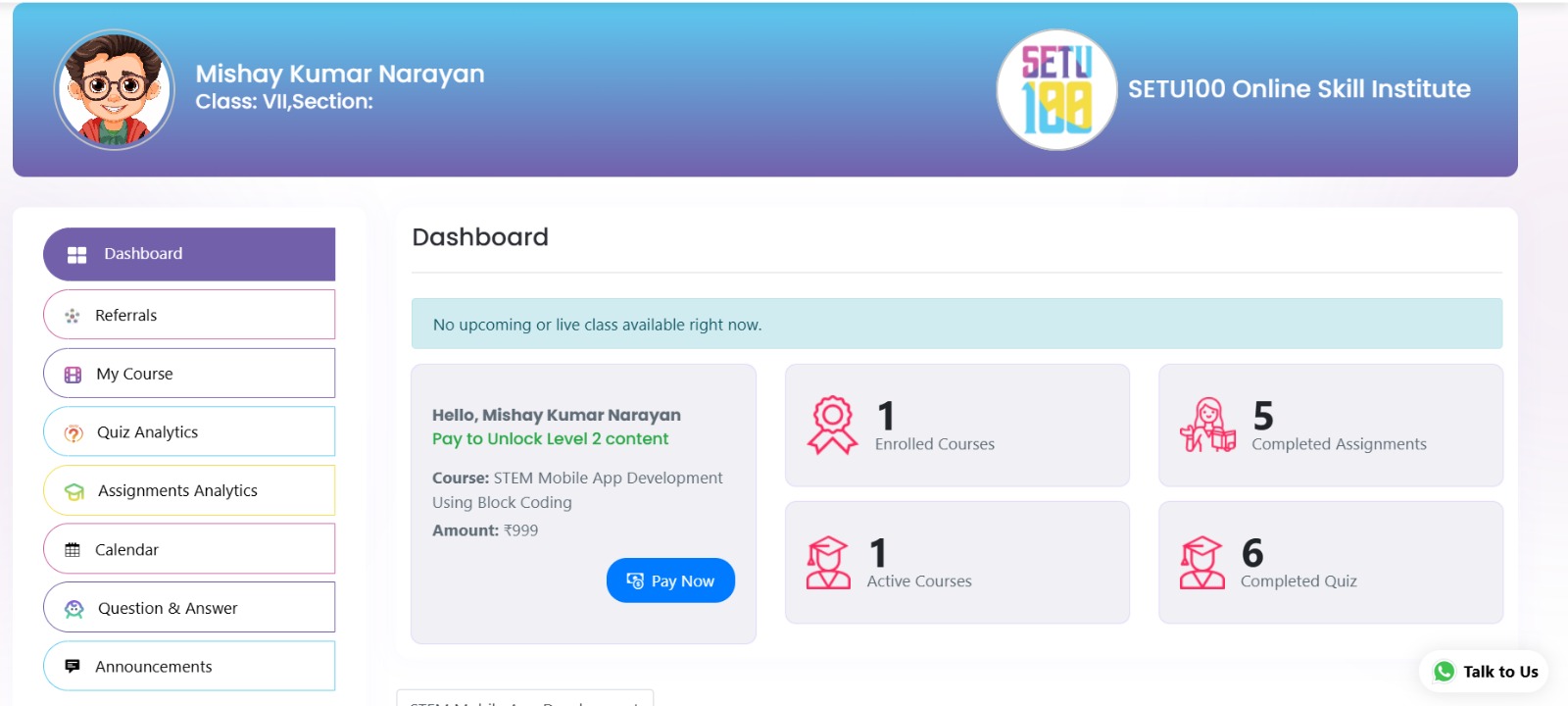Click the Question & Answer icon
Viewport: 1568px width, 706px height.
(74, 609)
